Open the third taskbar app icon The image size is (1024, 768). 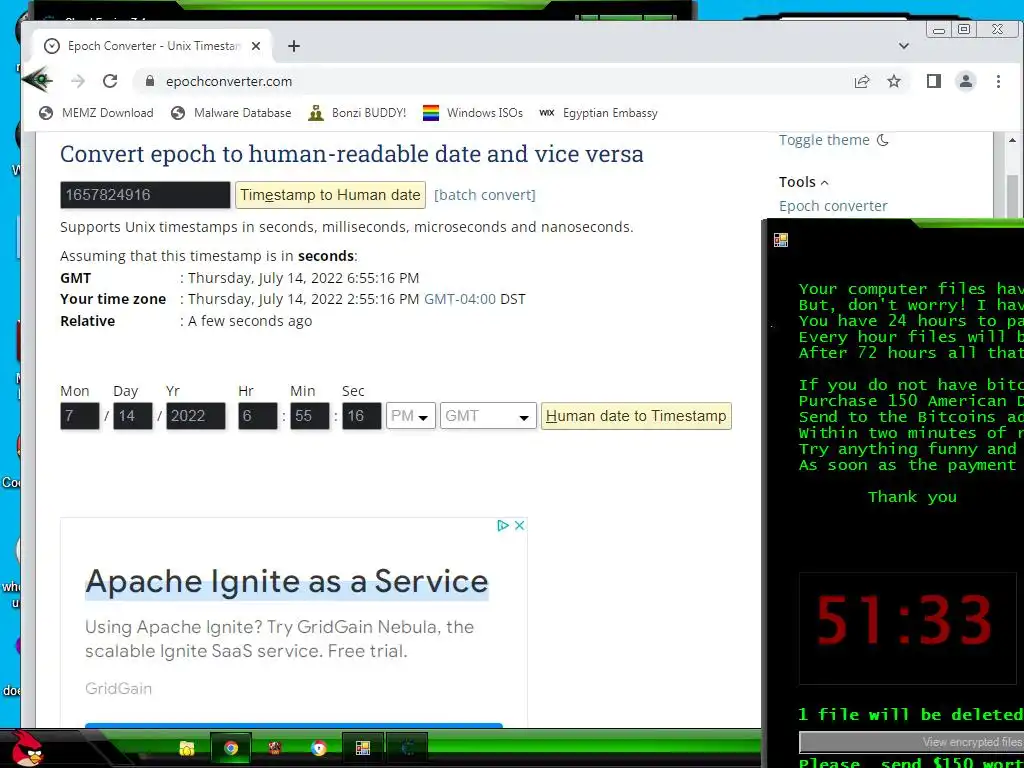click(x=275, y=748)
